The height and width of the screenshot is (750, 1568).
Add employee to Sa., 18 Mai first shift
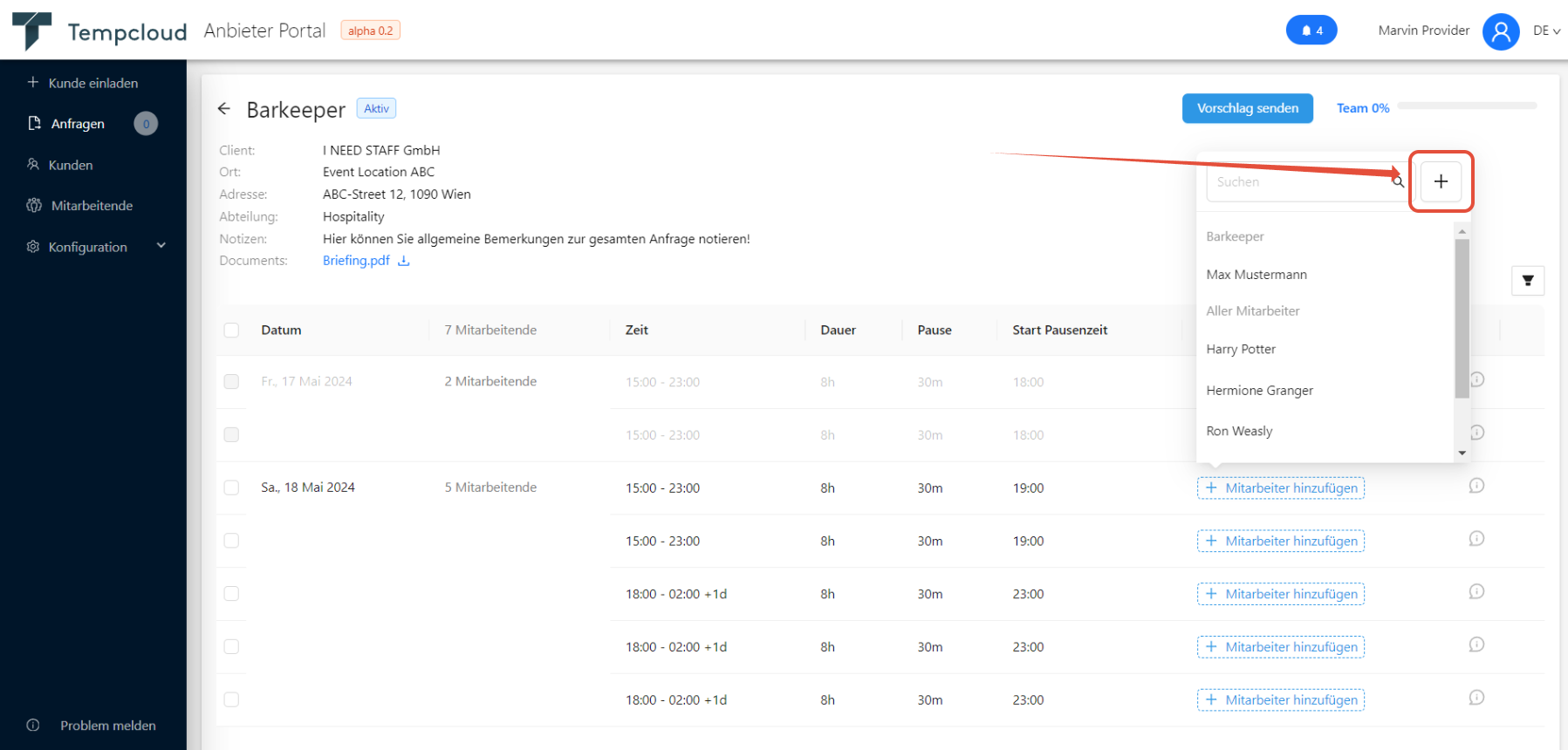(x=1281, y=488)
